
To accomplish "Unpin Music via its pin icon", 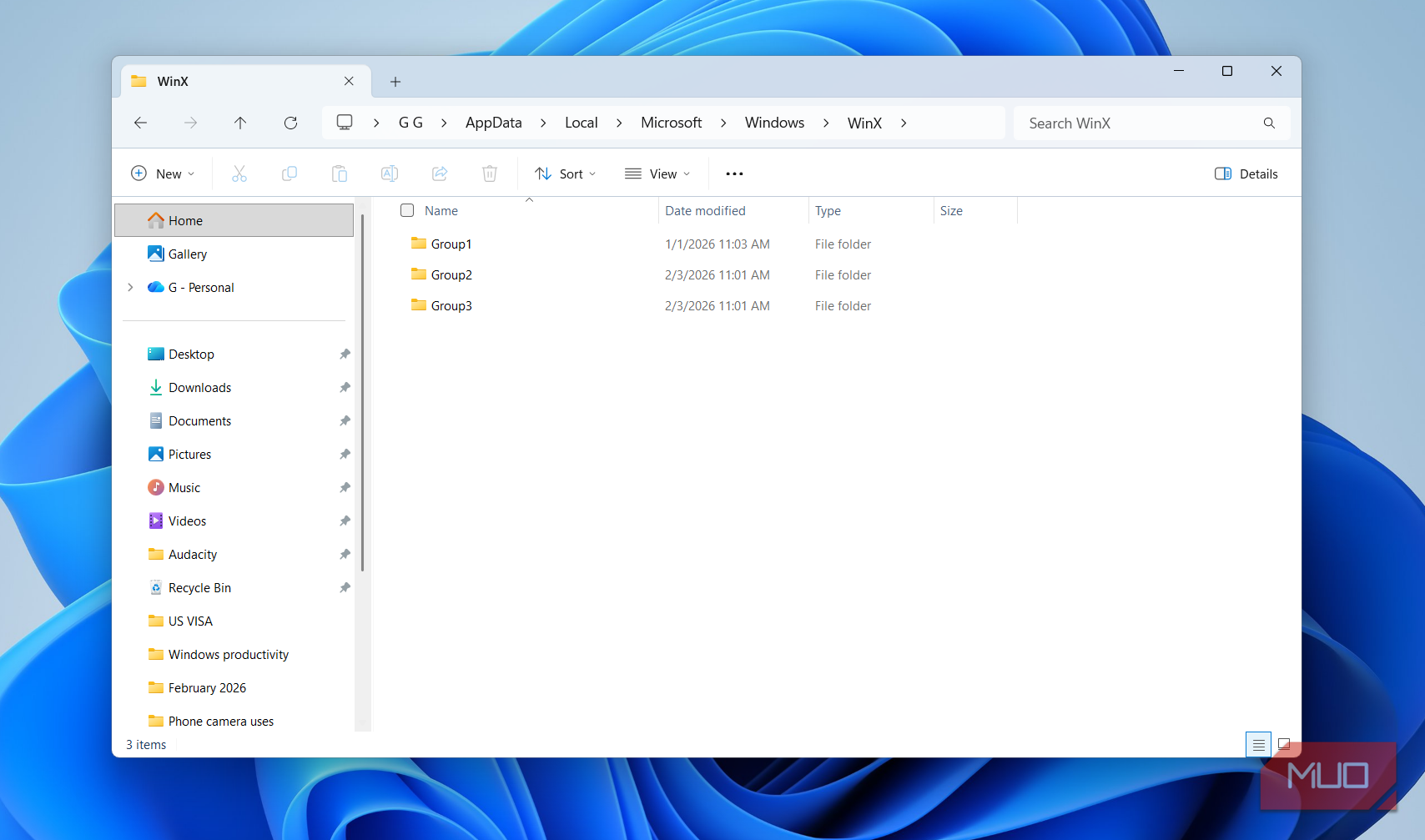I will click(345, 487).
